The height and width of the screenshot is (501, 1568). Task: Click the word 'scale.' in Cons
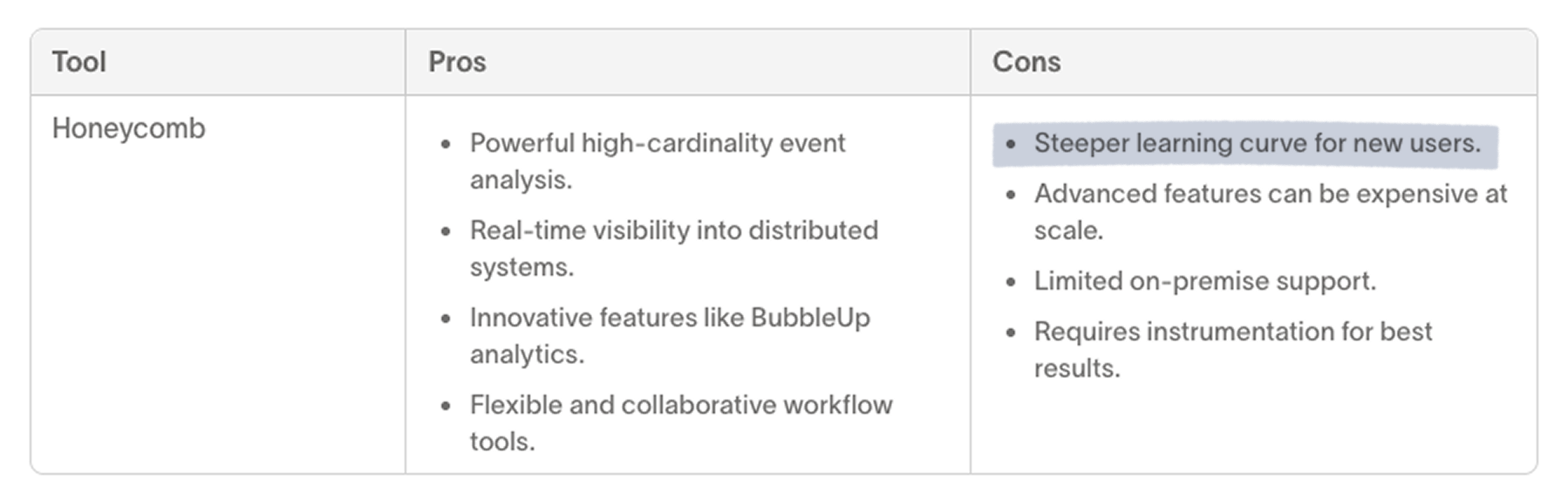coord(1068,230)
